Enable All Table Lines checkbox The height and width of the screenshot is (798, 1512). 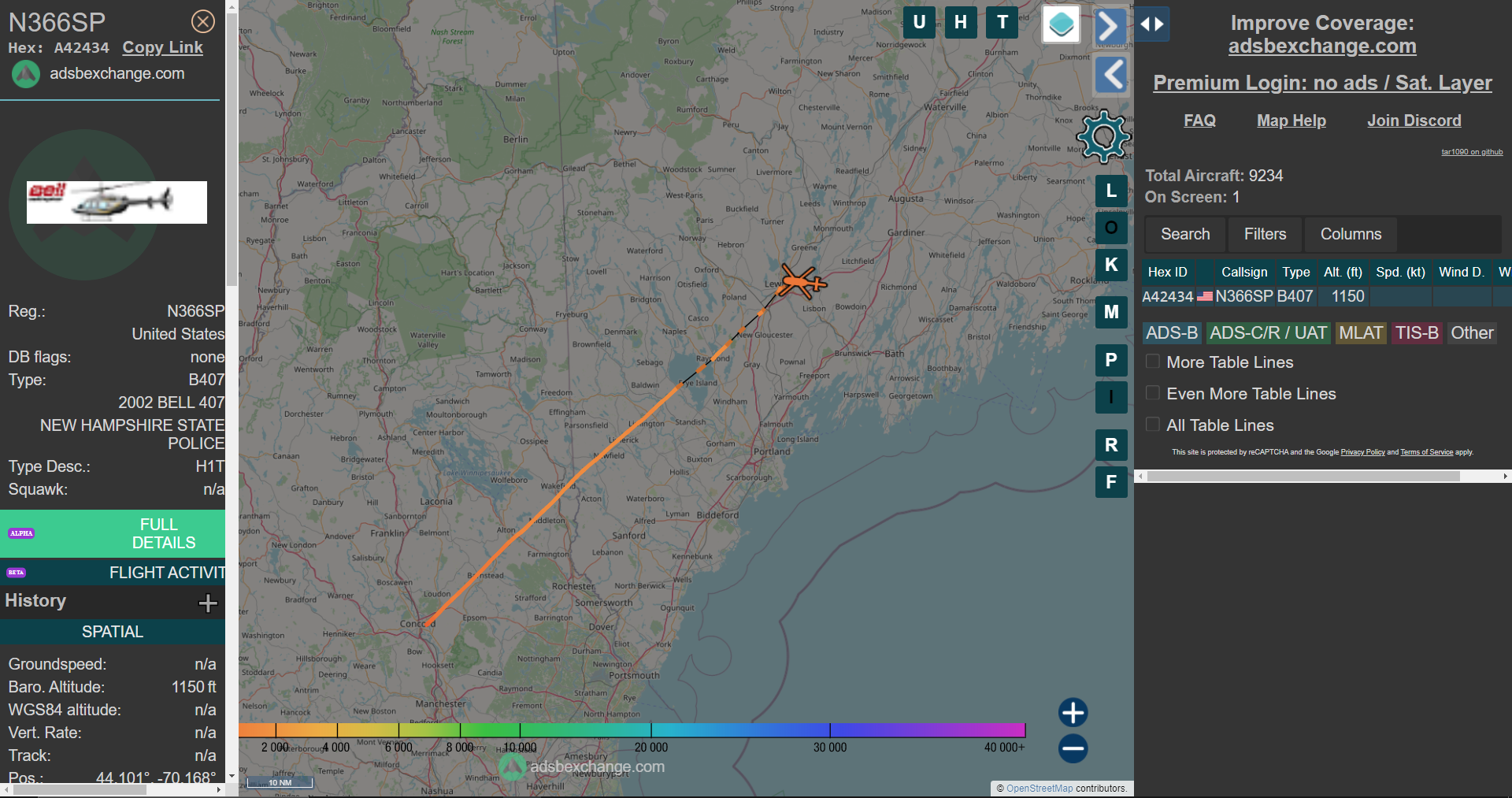(1153, 425)
